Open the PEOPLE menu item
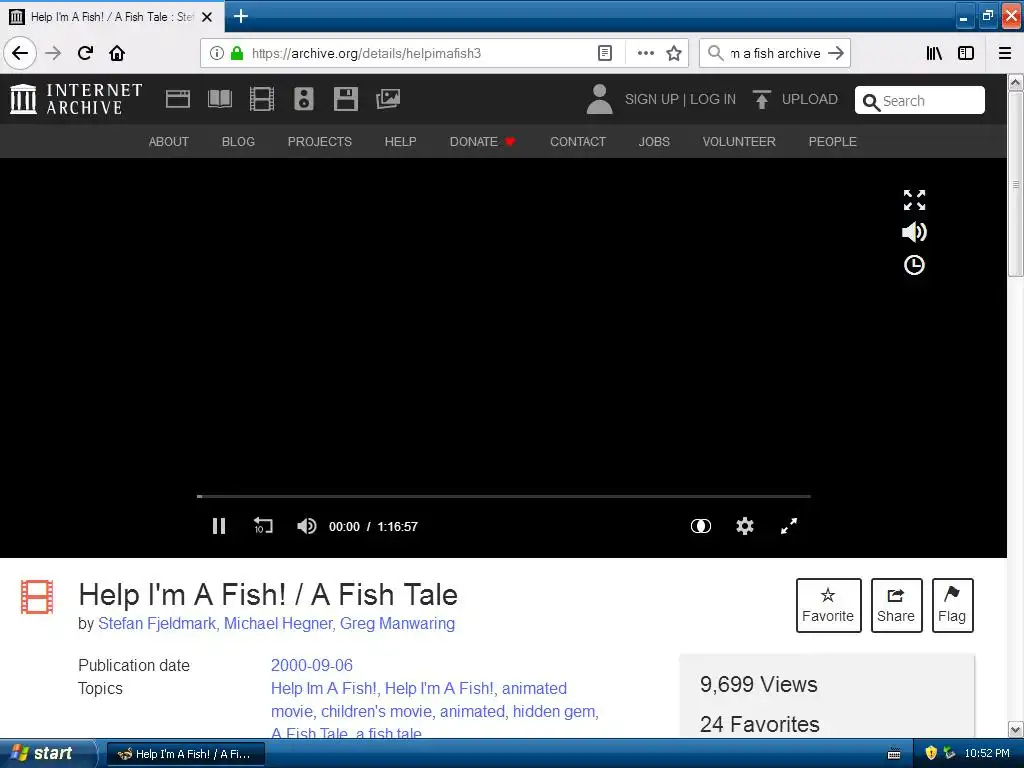The width and height of the screenshot is (1024, 768). click(833, 142)
